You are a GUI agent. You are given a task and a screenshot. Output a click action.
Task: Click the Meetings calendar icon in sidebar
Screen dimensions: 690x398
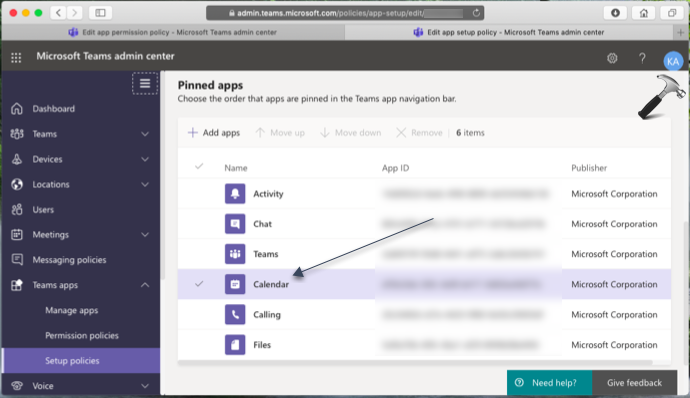[17, 235]
